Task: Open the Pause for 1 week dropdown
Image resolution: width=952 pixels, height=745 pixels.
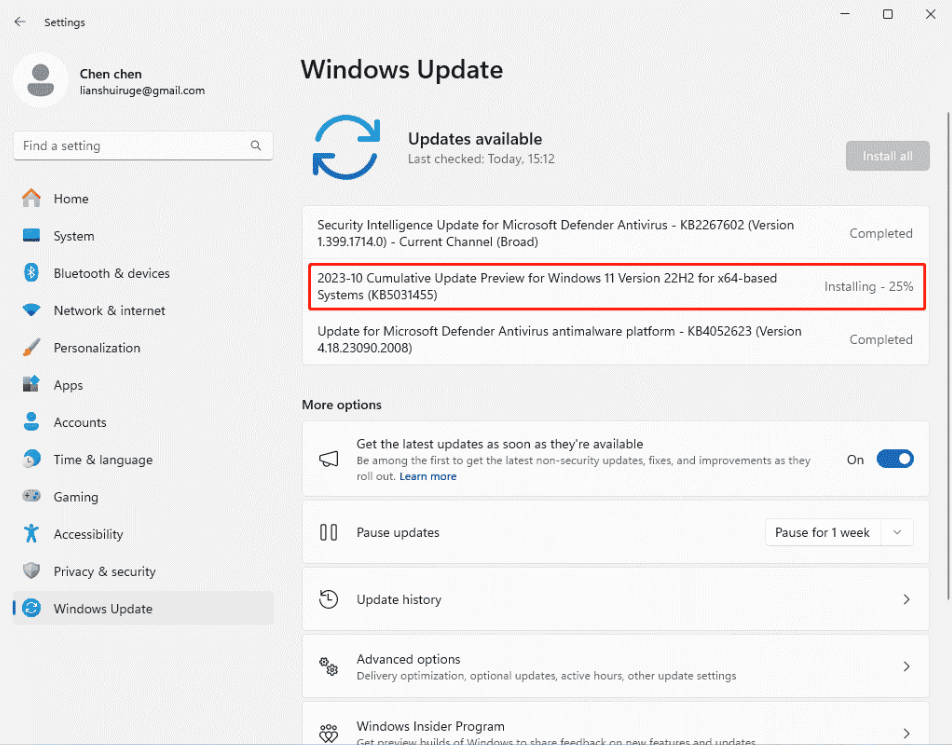Action: click(x=838, y=533)
